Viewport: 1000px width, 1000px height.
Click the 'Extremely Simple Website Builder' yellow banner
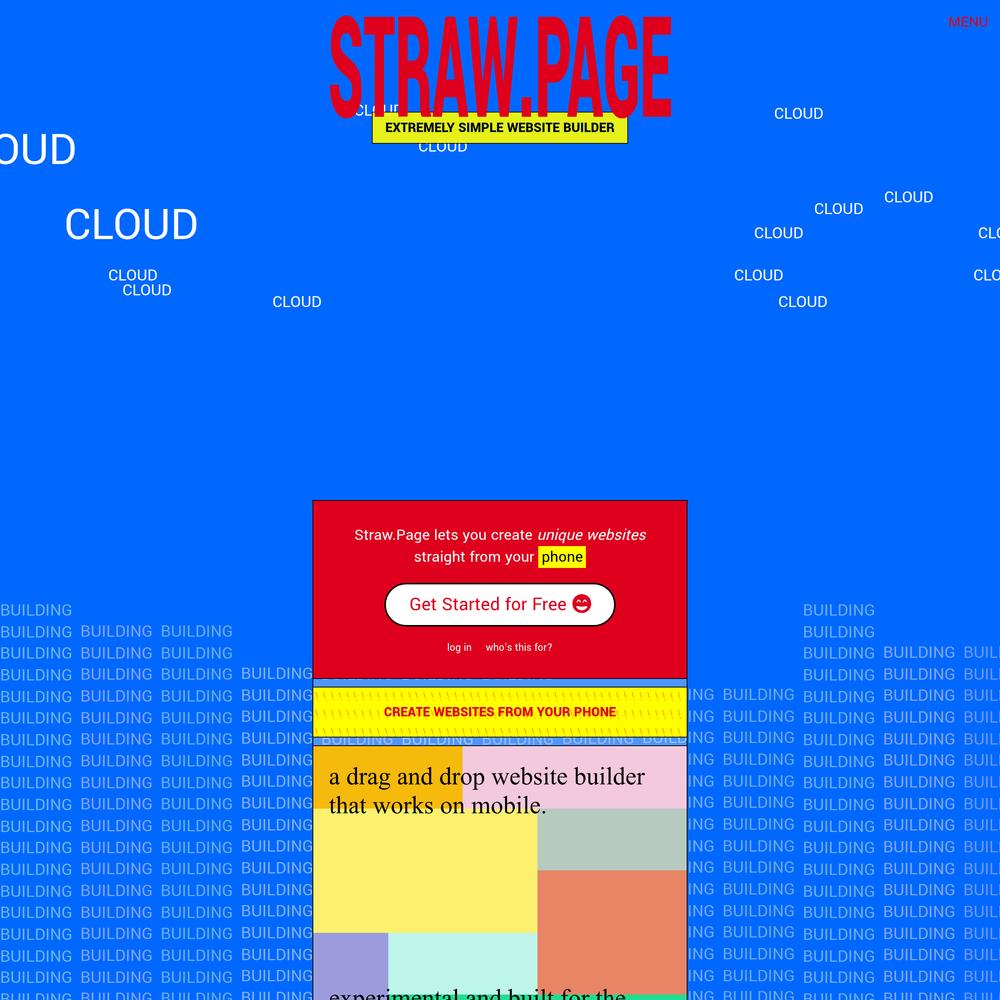(x=500, y=128)
